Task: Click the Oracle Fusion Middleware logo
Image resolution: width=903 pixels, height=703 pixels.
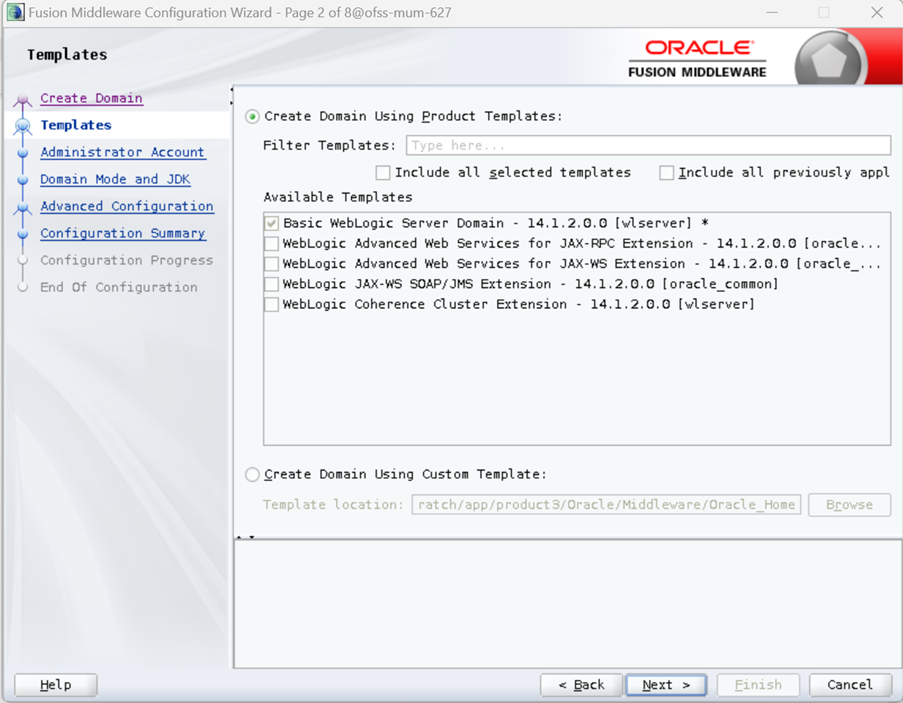Action: click(x=697, y=59)
